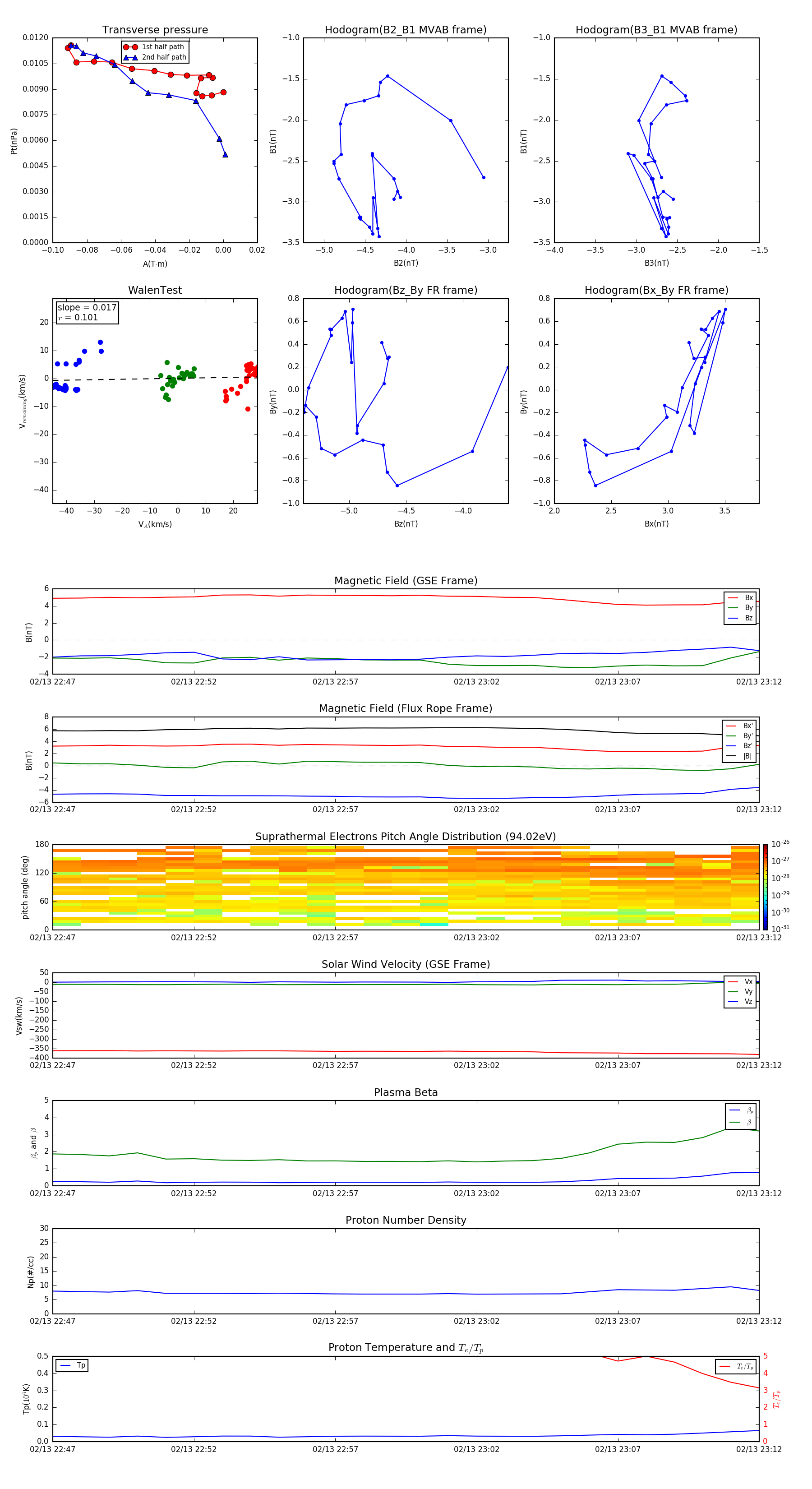Click the 'pitch angle (deg)' axis label
812x1489 pixels.
pyautogui.click(x=25, y=887)
